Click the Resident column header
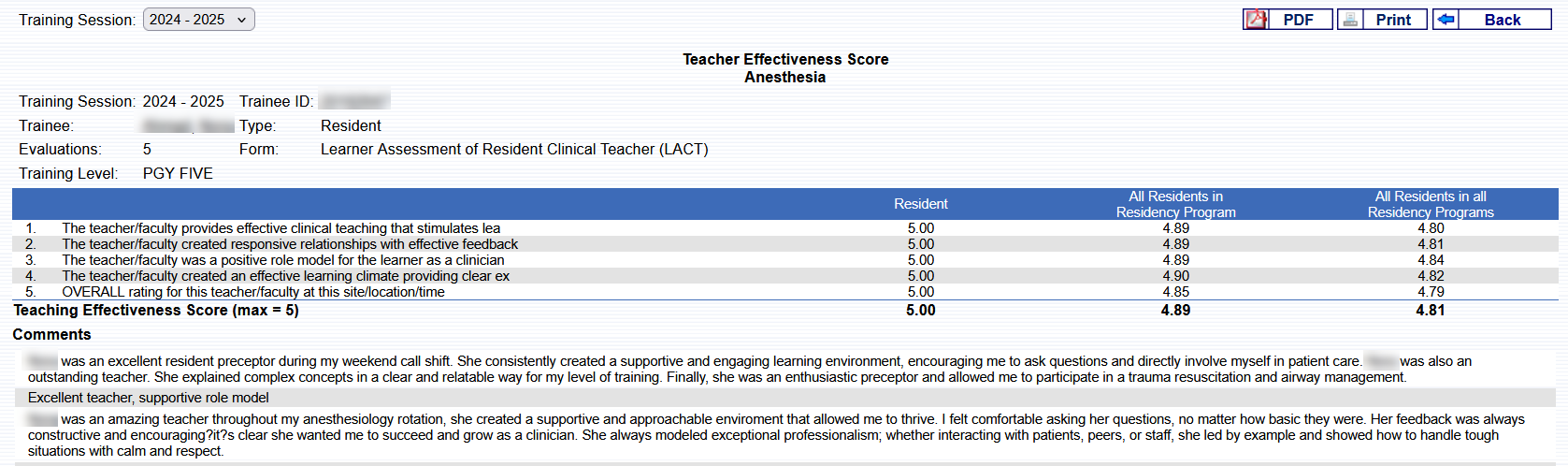The width and height of the screenshot is (1568, 466). pos(920,204)
